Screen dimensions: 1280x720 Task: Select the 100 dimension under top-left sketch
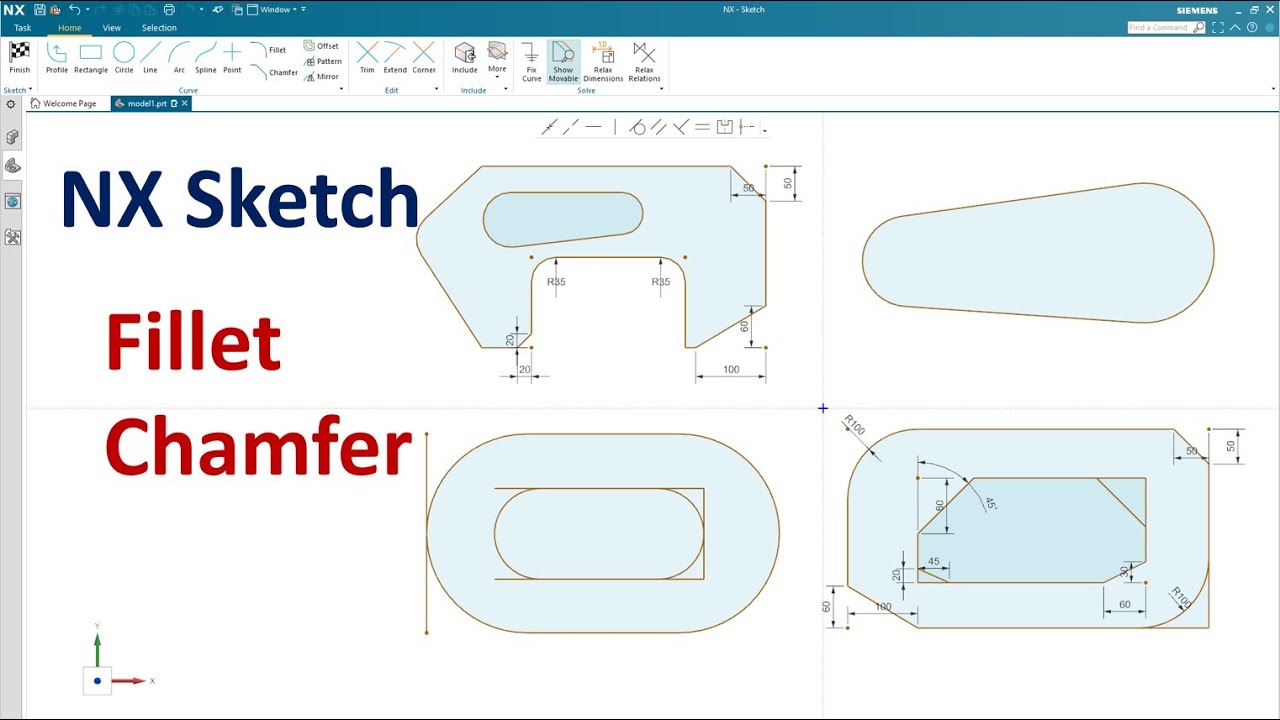coord(731,370)
